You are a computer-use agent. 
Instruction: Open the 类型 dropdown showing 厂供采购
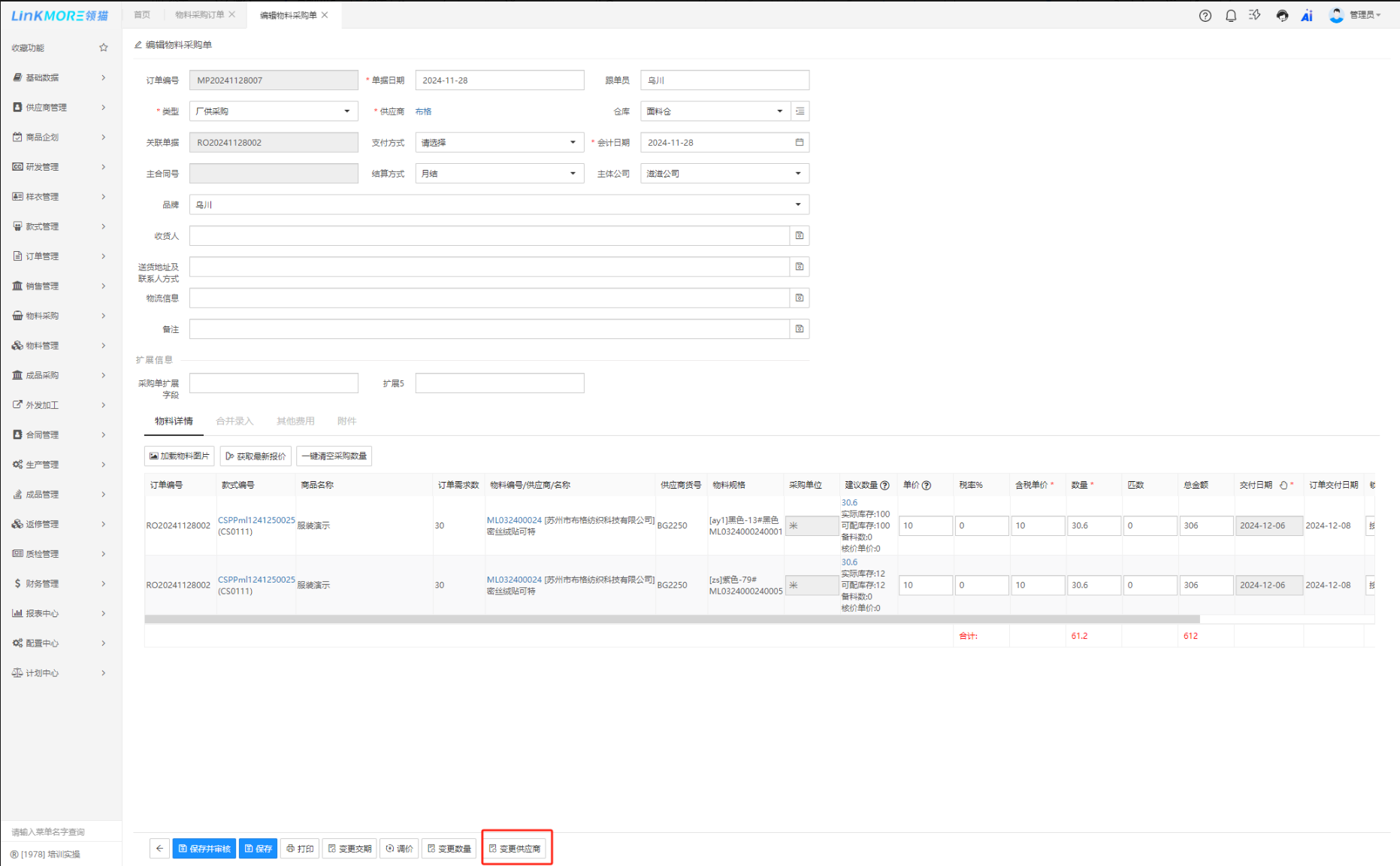(273, 111)
